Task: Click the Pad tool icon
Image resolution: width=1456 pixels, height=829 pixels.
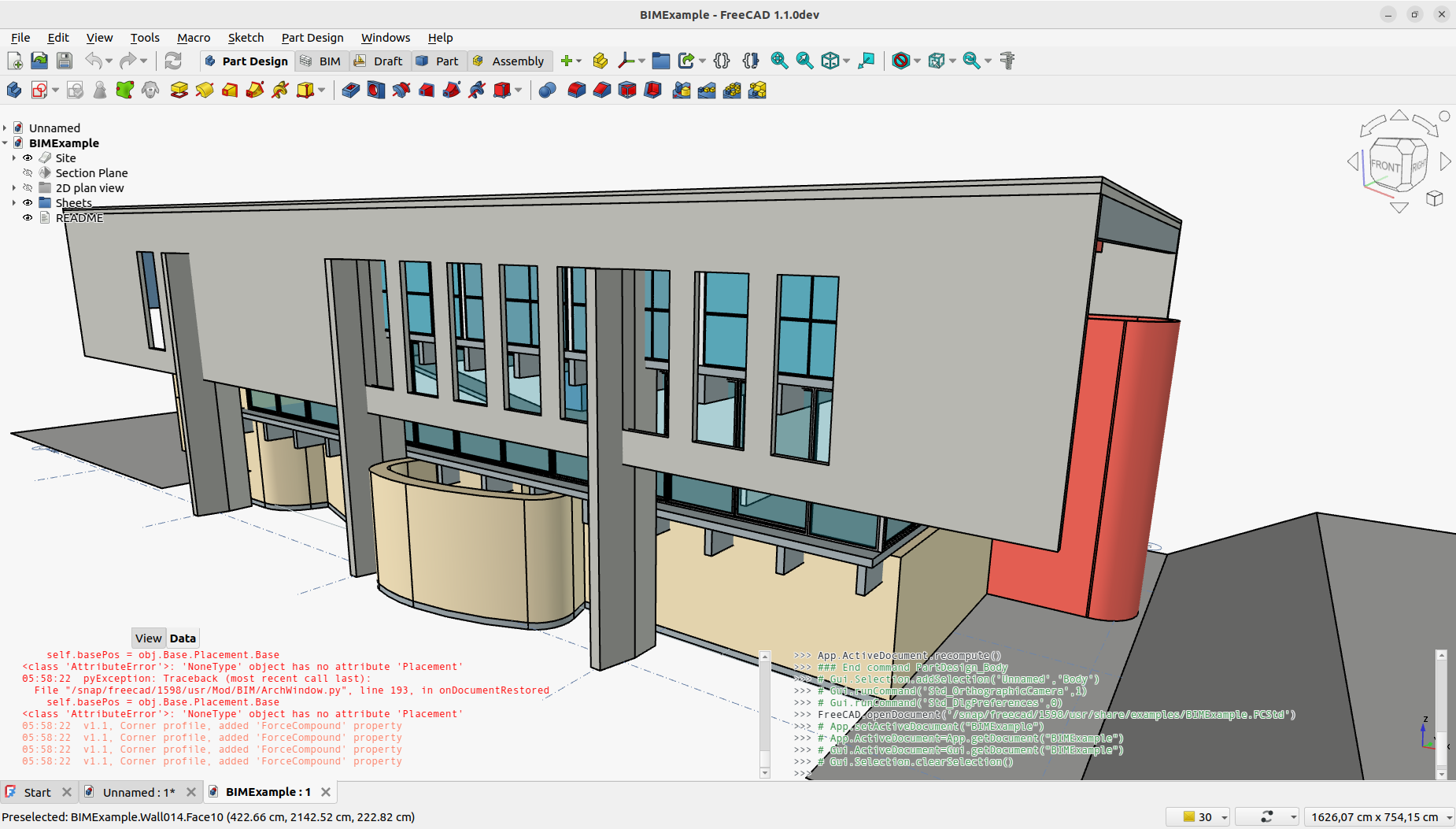Action: pyautogui.click(x=179, y=90)
